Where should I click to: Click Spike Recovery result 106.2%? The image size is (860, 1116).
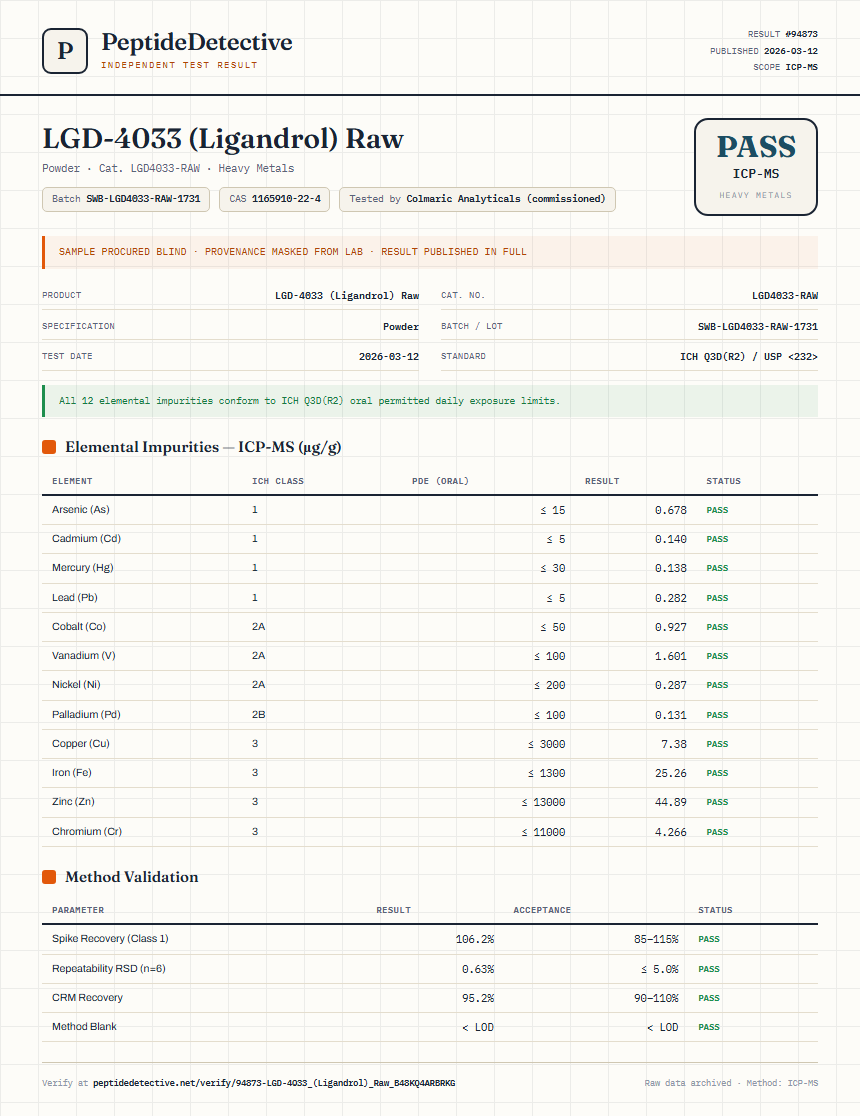[x=475, y=939]
